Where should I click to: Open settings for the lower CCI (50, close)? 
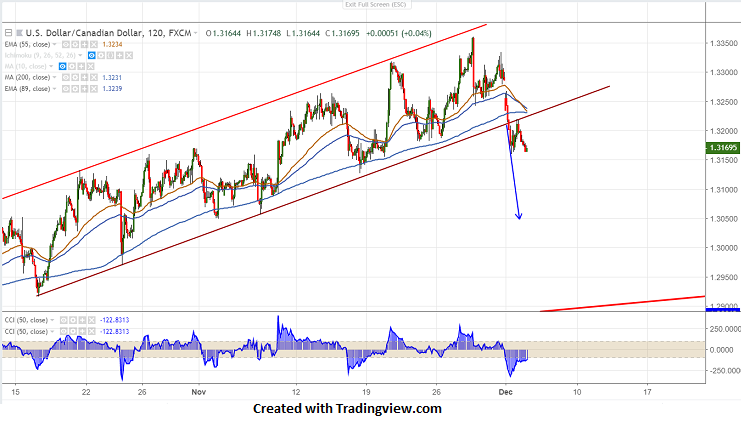[73, 331]
